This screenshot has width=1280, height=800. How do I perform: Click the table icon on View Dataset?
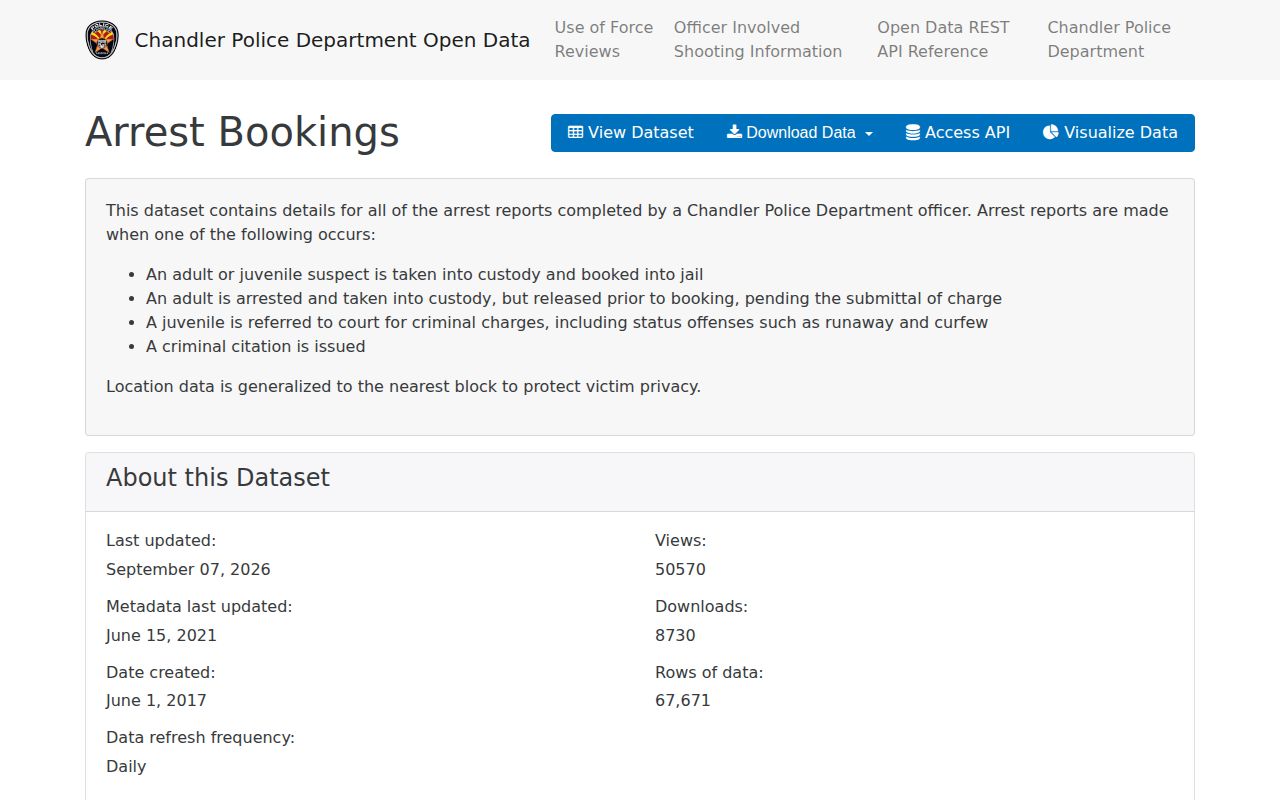(575, 132)
